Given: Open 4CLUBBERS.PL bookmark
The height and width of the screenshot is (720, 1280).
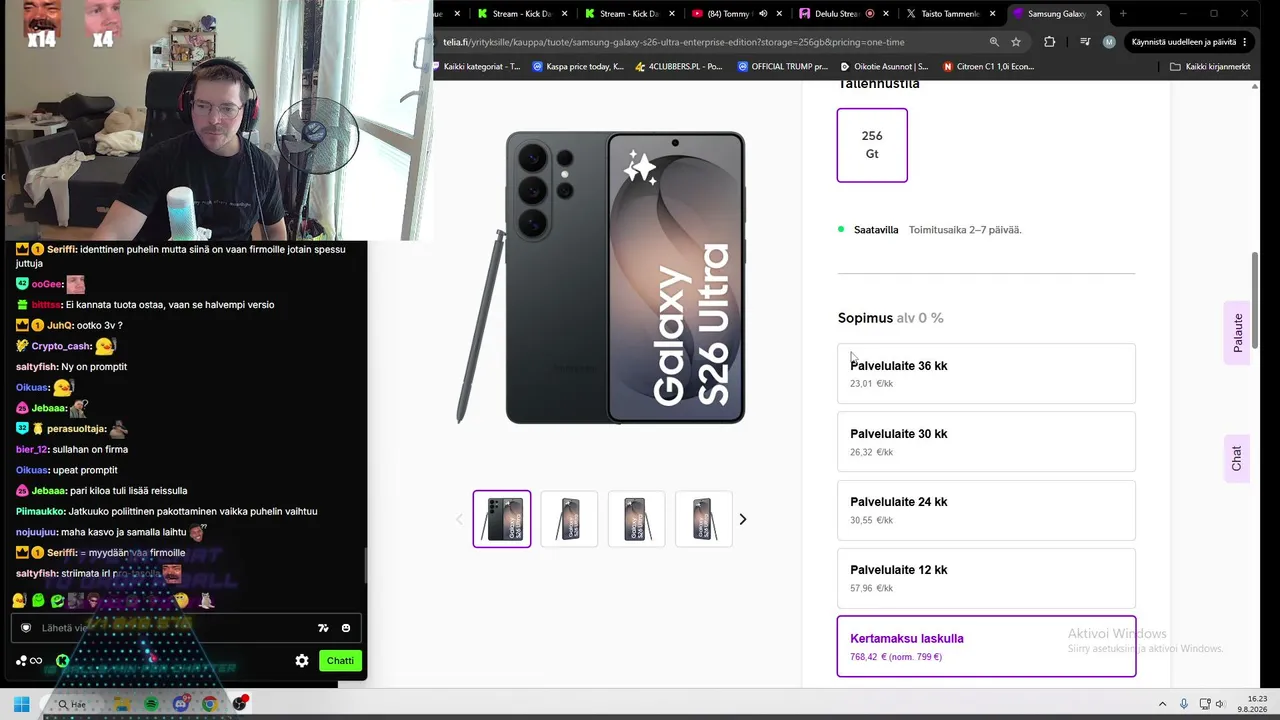Looking at the screenshot, I should (x=679, y=67).
